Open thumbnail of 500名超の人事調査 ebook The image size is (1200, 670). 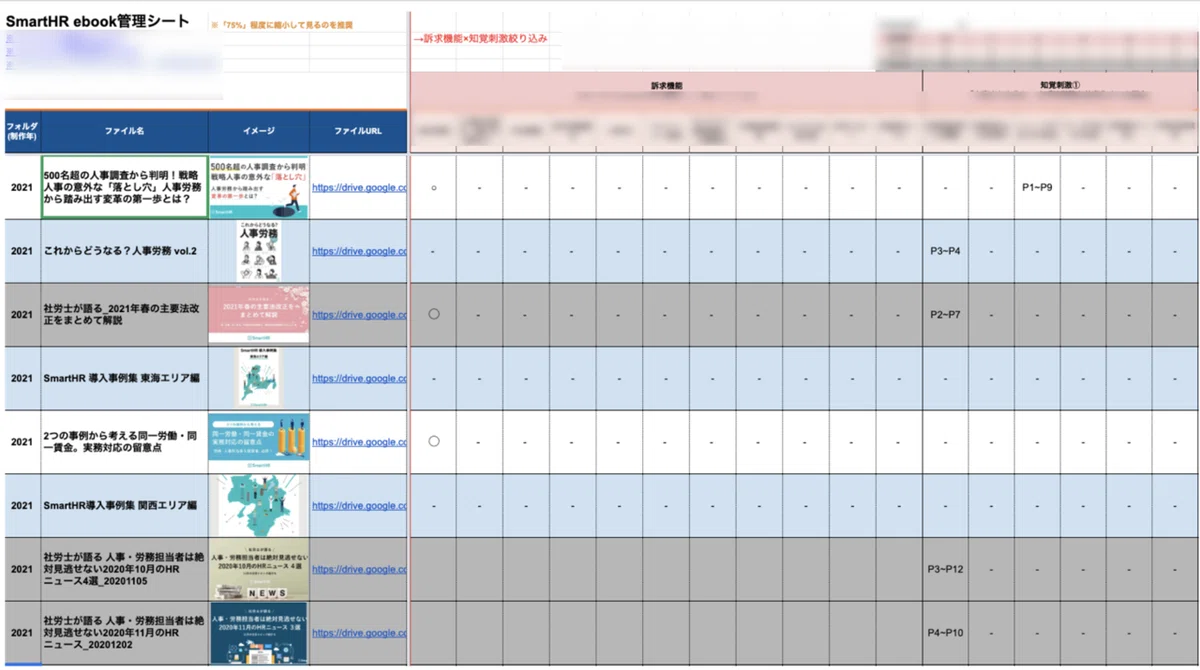[x=259, y=187]
